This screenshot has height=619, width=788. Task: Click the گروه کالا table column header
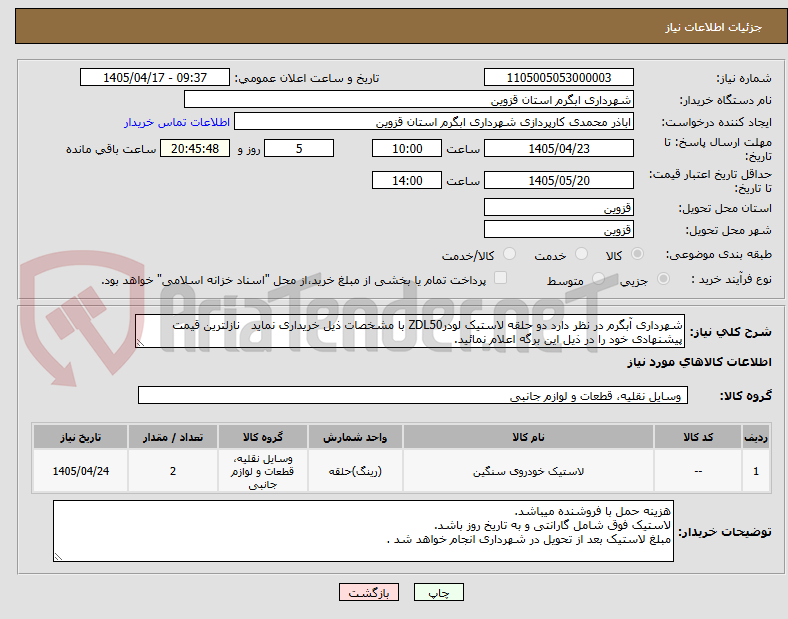pyautogui.click(x=263, y=437)
